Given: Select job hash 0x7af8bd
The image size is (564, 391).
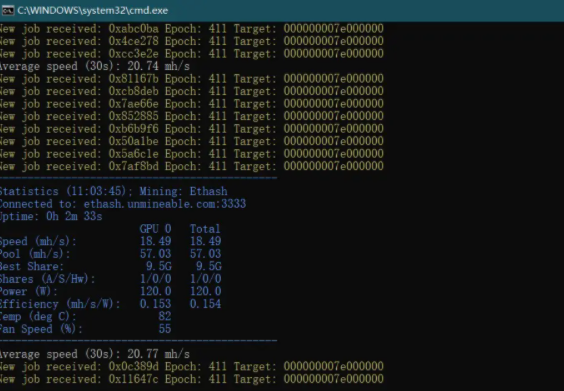Looking at the screenshot, I should [133, 167].
